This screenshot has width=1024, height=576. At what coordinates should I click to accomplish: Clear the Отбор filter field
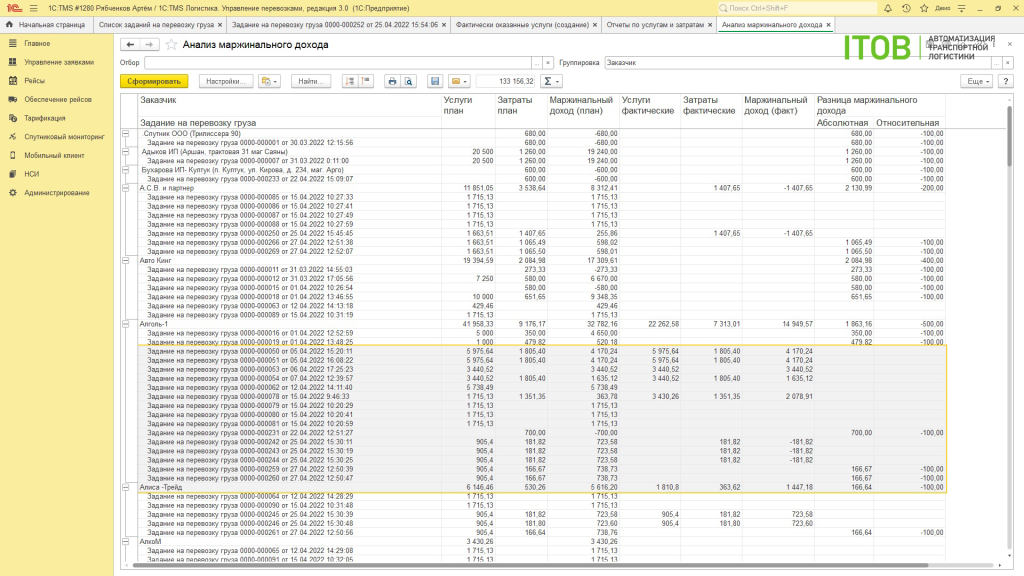point(548,63)
